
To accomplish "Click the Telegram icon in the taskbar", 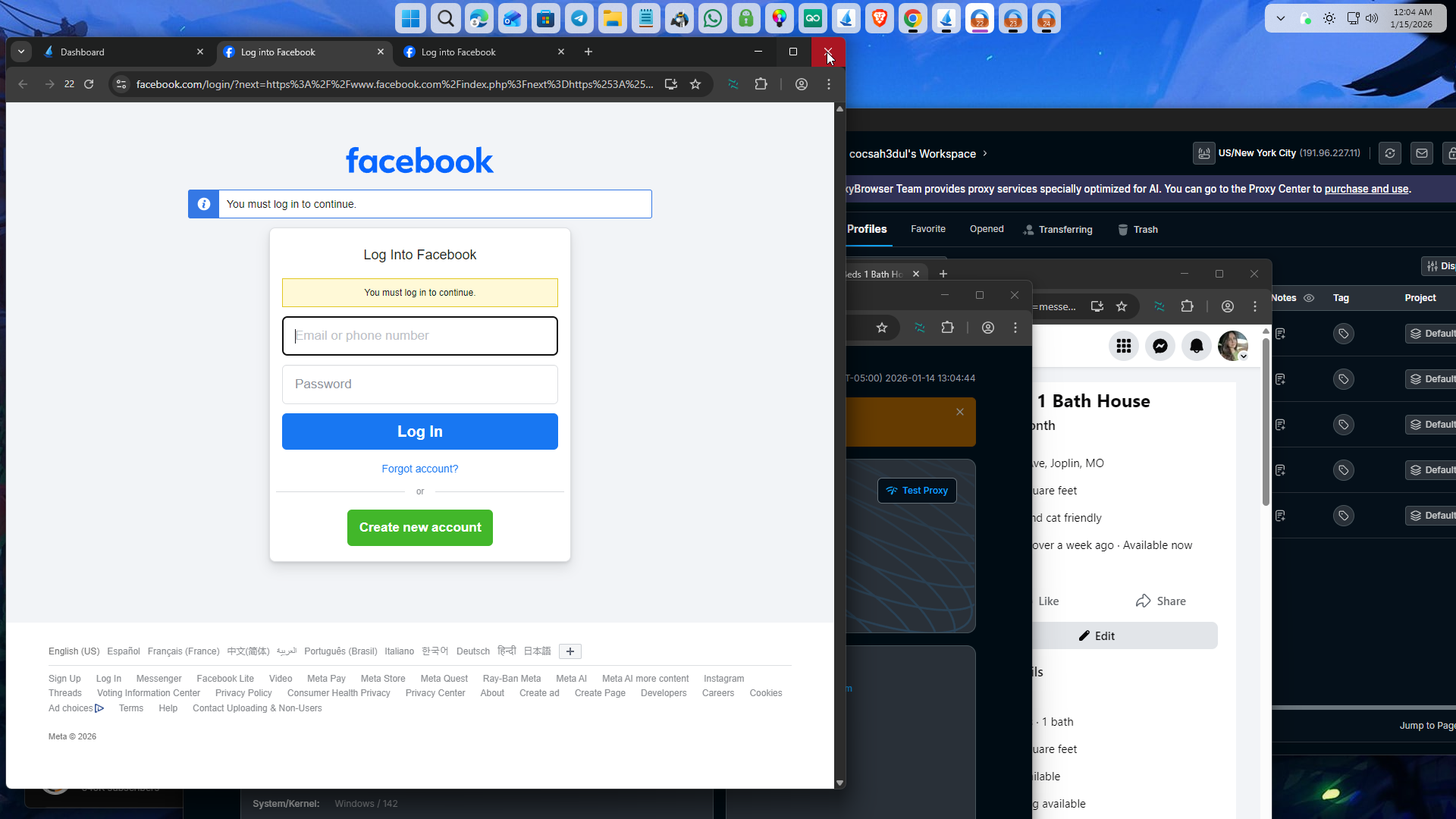I will click(579, 19).
